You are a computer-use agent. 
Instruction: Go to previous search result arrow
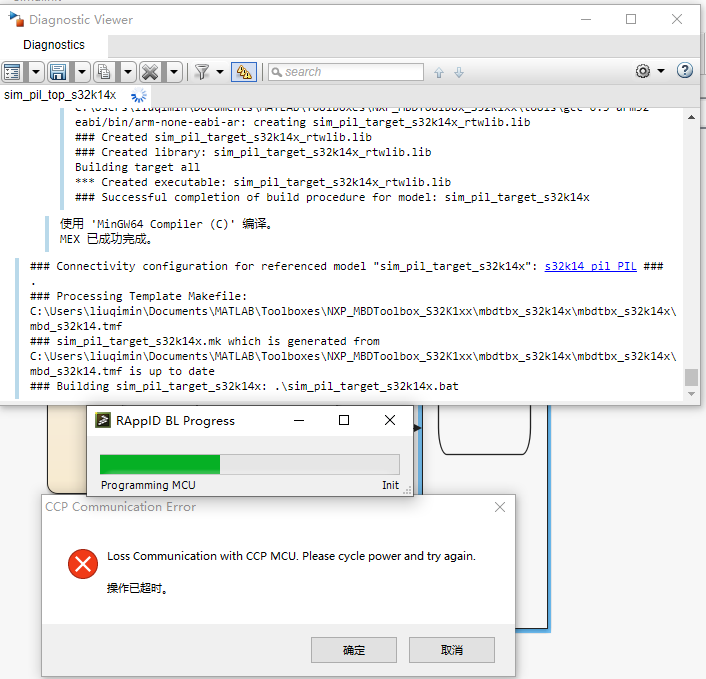point(439,72)
